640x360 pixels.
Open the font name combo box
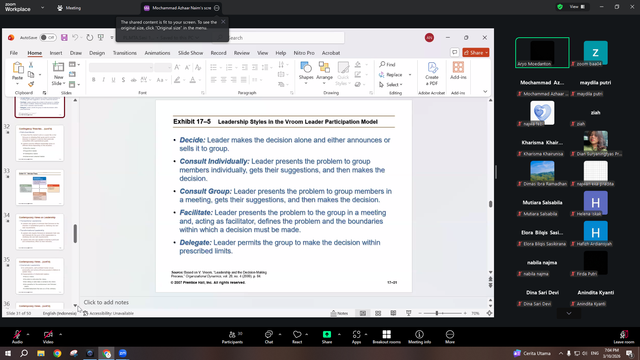(x=121, y=67)
